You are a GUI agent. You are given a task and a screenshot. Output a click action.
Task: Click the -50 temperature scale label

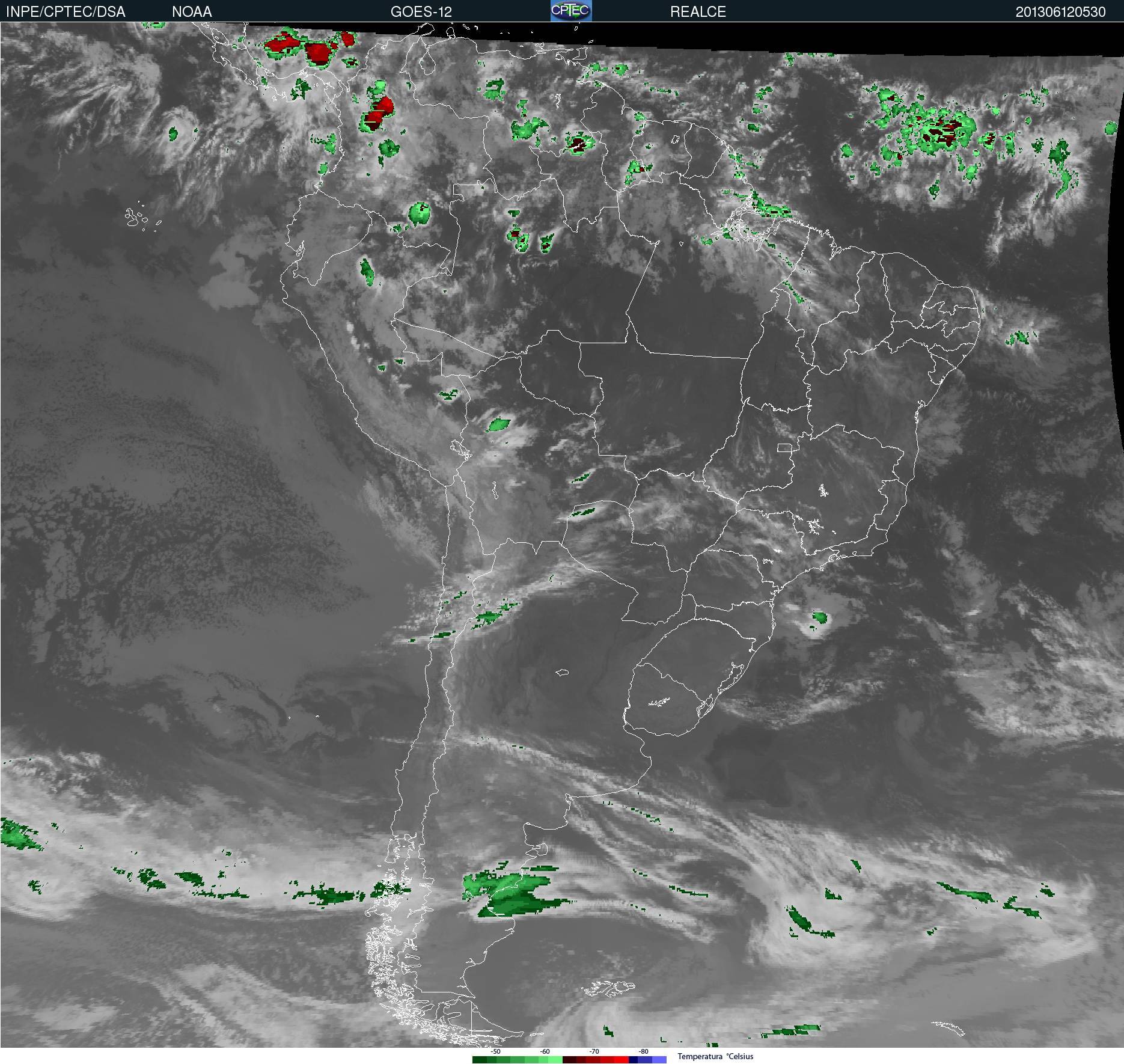pyautogui.click(x=496, y=1051)
